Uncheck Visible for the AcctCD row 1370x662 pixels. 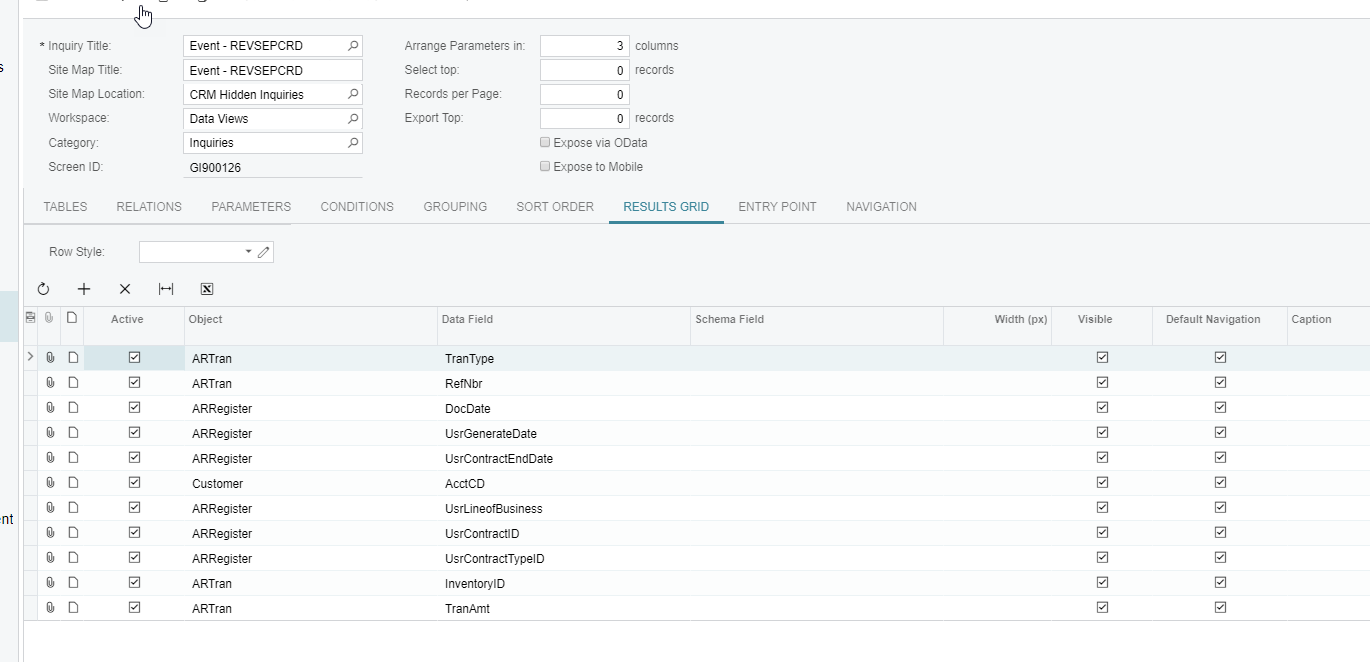point(1102,483)
